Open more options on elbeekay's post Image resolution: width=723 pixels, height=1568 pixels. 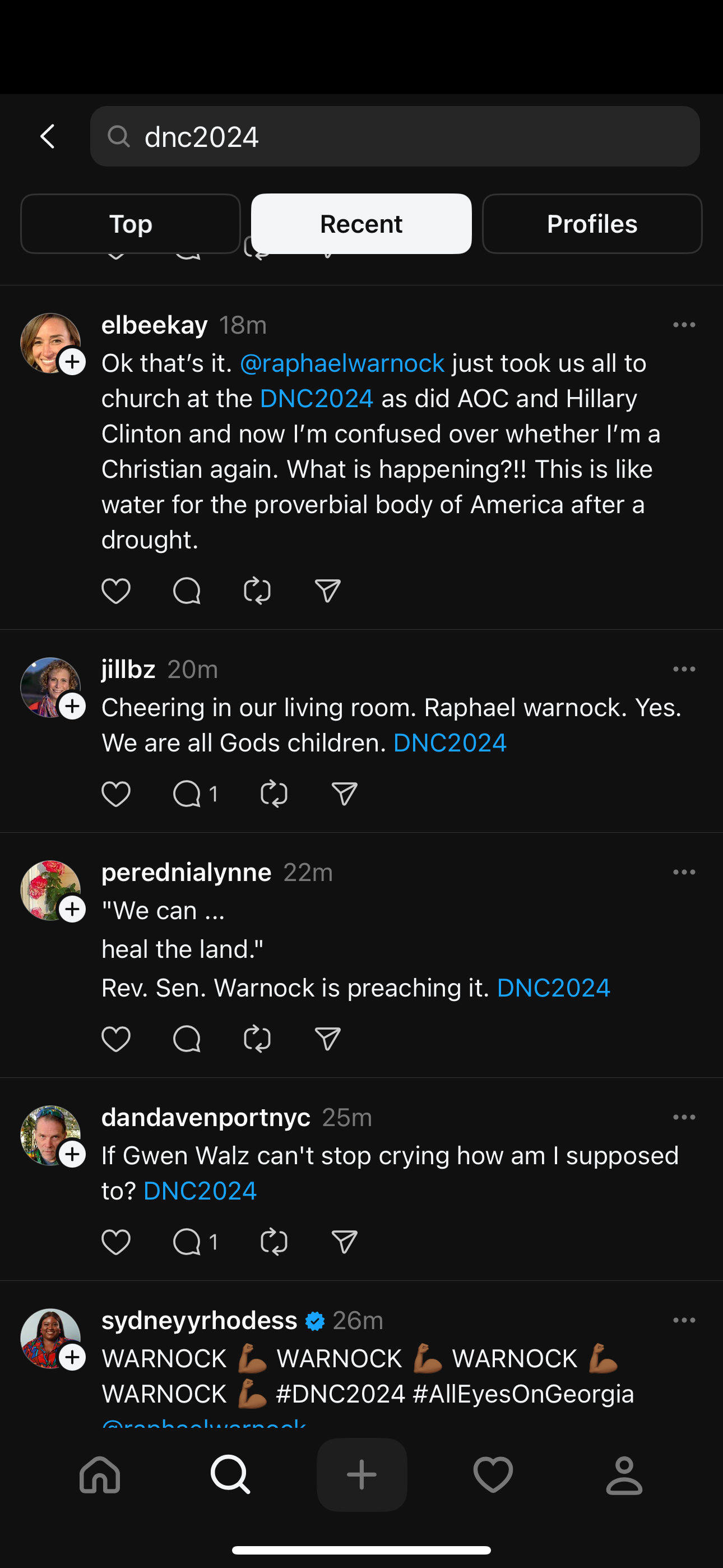(684, 325)
